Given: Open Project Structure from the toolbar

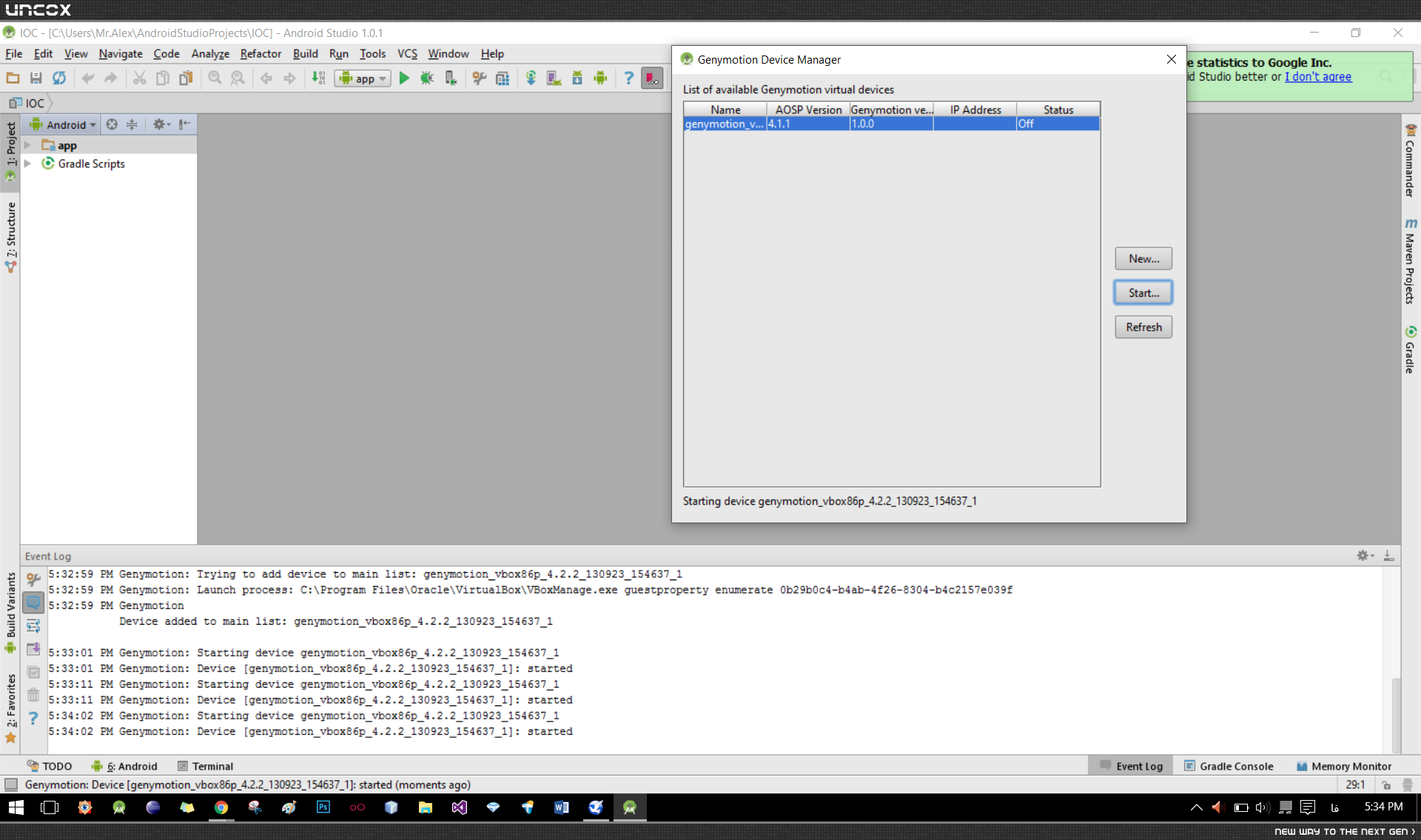Looking at the screenshot, I should (x=503, y=78).
